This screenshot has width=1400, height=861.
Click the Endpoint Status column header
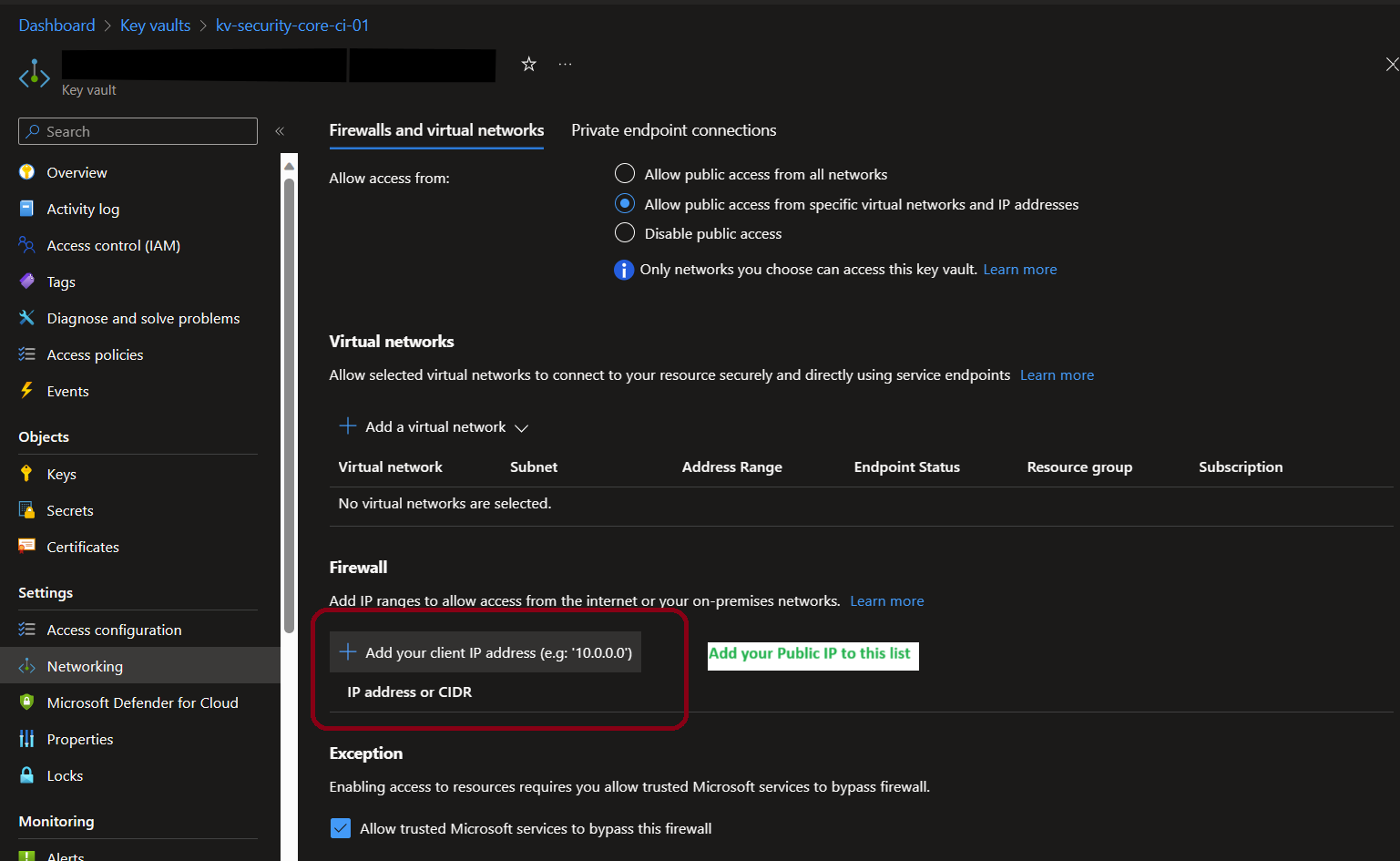(x=907, y=466)
